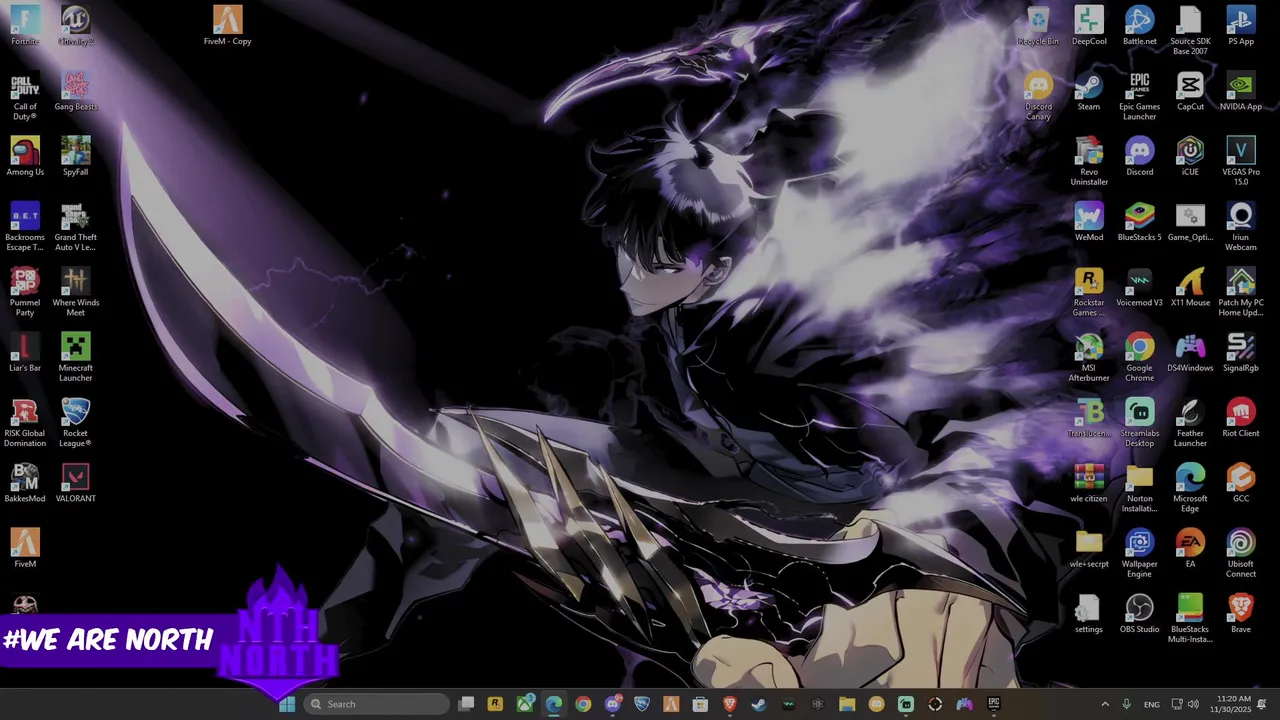Select the BakkesMod desktop icon

coord(25,483)
